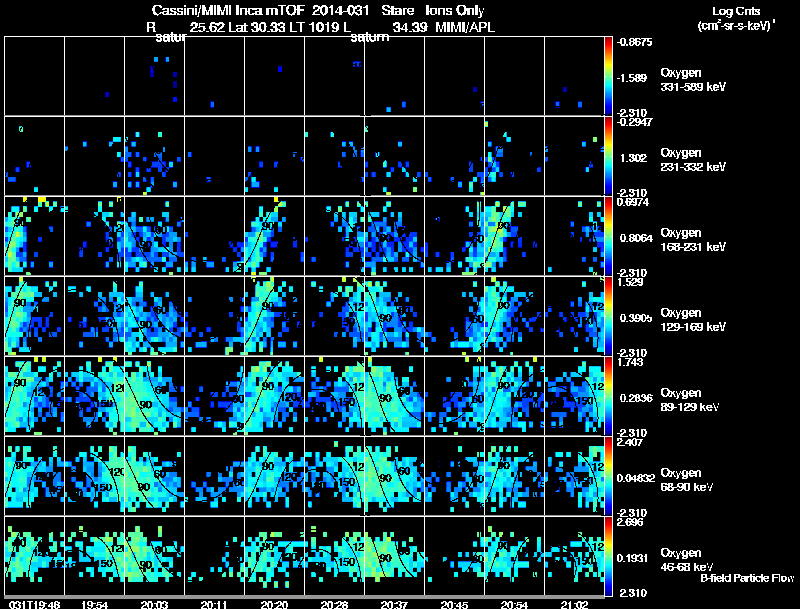The height and width of the screenshot is (609, 800).
Task: Click the 'Log Cnts' colorbar units heading
Action: pos(736,11)
